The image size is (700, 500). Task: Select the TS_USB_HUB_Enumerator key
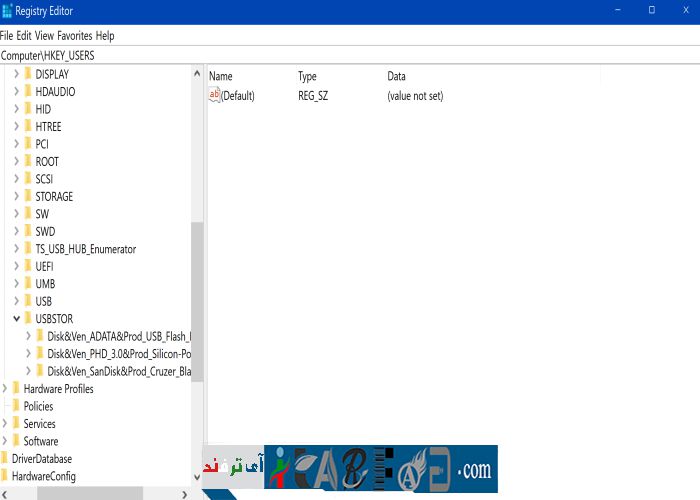click(x=85, y=249)
